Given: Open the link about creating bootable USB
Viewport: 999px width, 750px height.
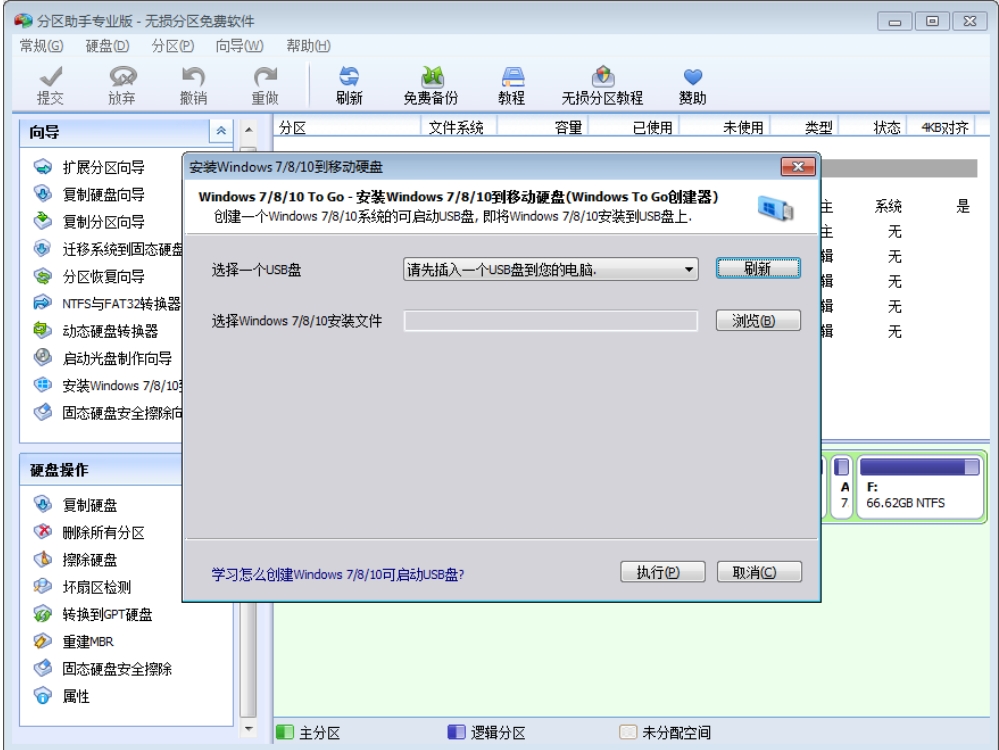Looking at the screenshot, I should [338, 575].
